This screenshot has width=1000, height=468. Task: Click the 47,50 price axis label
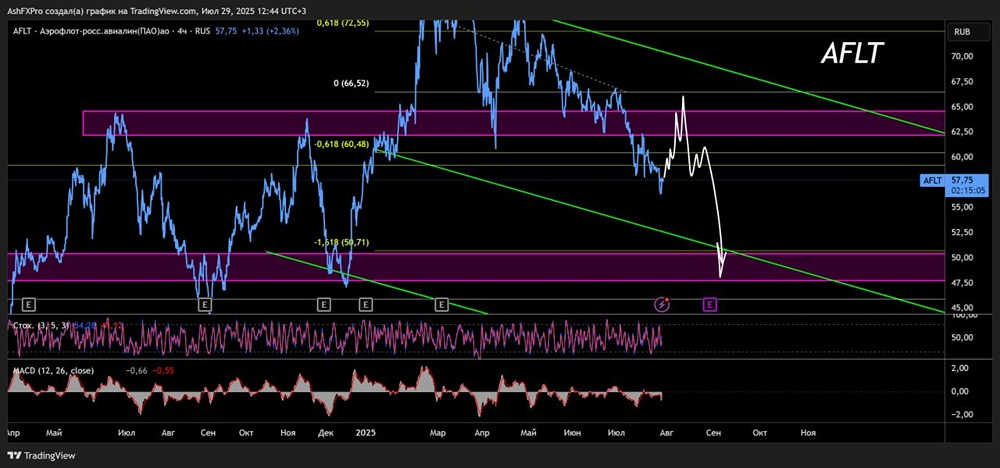tap(962, 282)
